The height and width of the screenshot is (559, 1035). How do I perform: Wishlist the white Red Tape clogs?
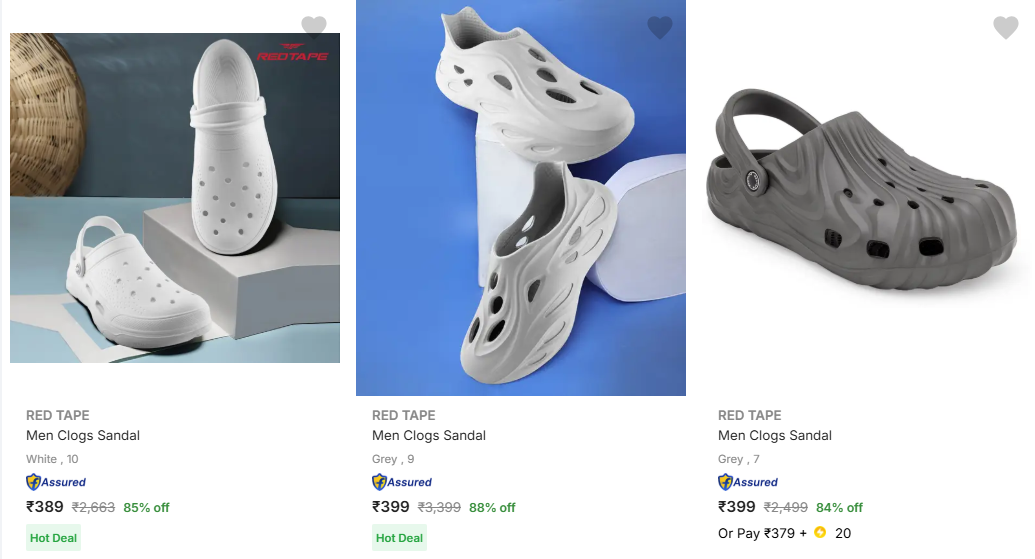(314, 27)
